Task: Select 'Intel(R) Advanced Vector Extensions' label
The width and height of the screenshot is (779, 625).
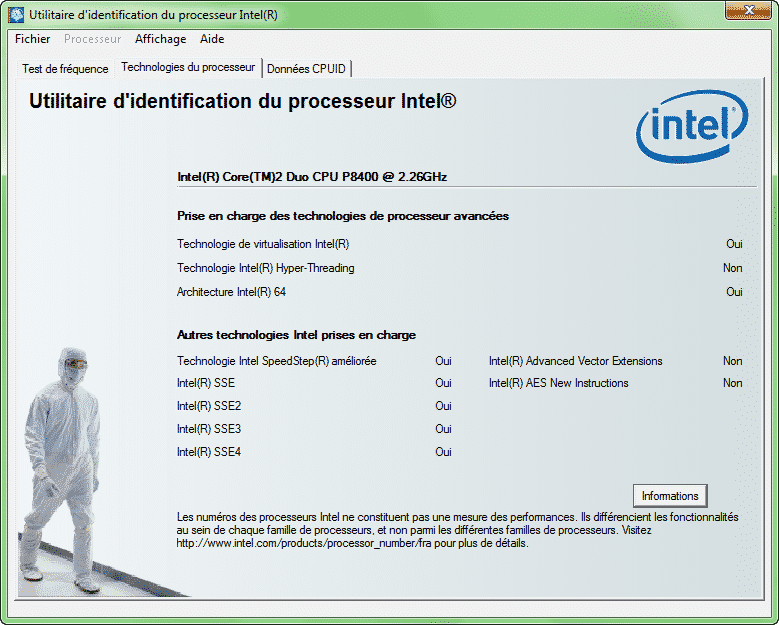Action: (x=575, y=361)
